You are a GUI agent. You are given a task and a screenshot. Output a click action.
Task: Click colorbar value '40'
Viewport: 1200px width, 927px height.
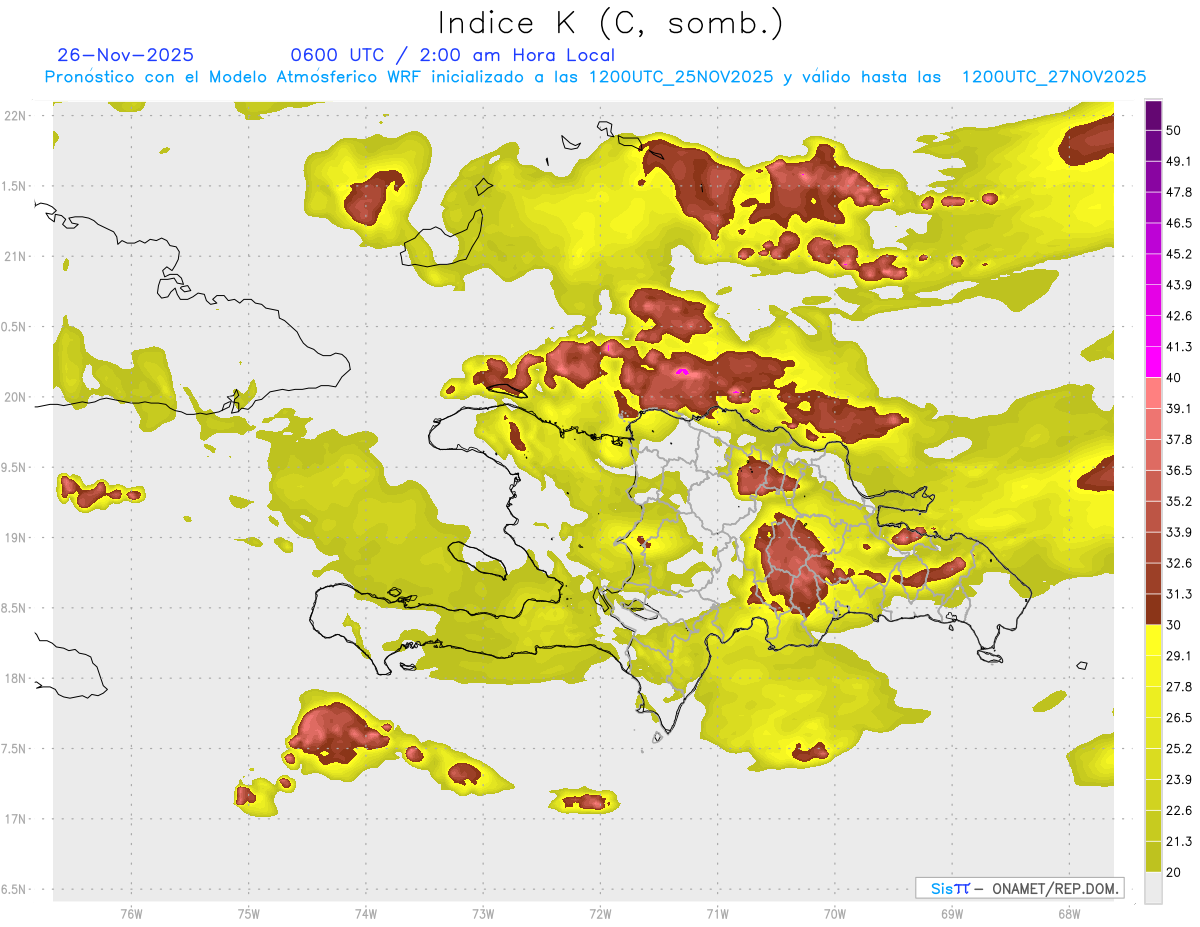pyautogui.click(x=1174, y=378)
